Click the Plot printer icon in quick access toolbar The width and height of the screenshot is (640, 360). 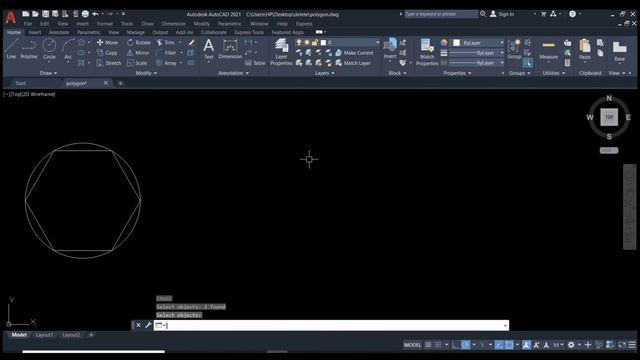click(85, 14)
